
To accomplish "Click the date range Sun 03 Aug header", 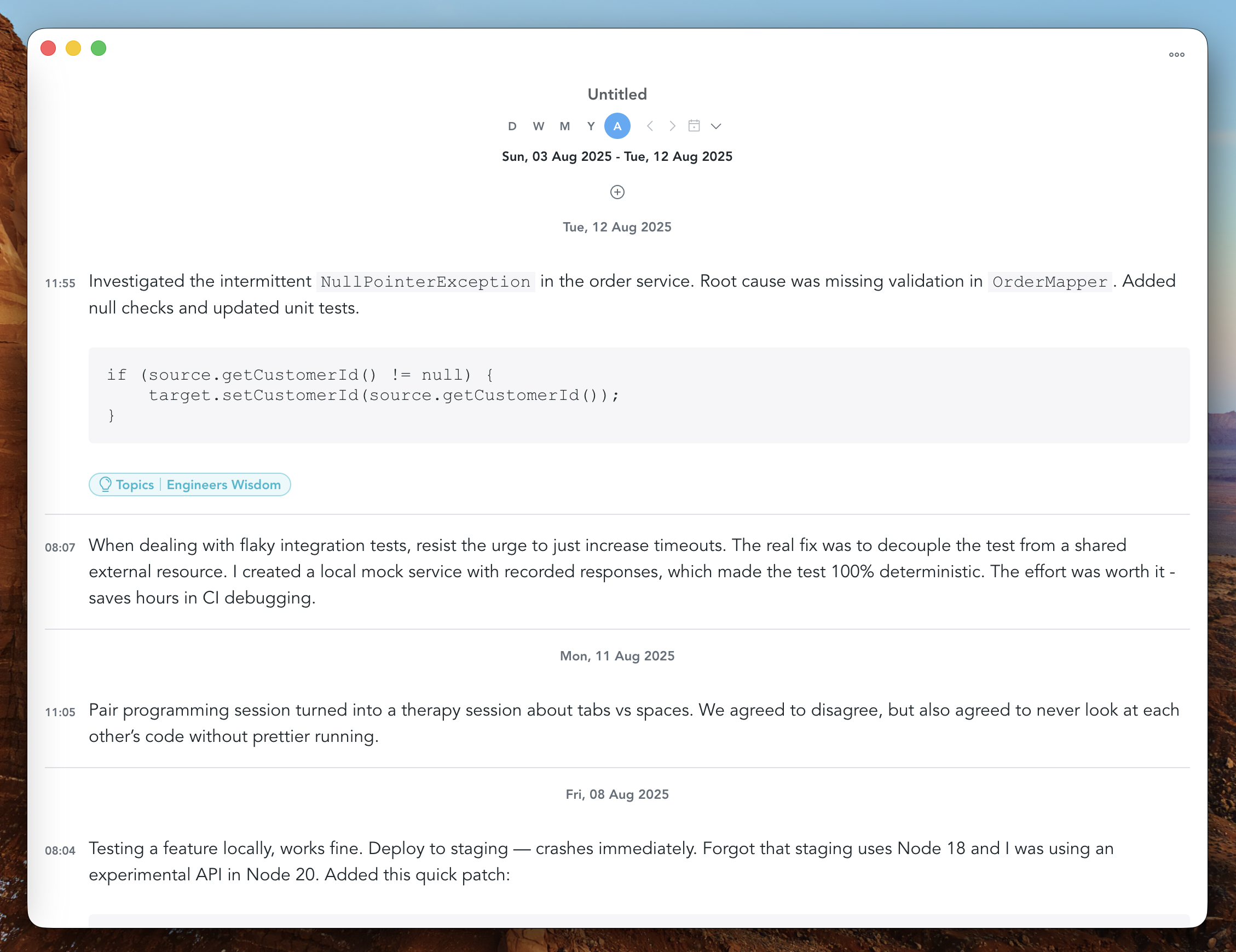I will click(617, 156).
